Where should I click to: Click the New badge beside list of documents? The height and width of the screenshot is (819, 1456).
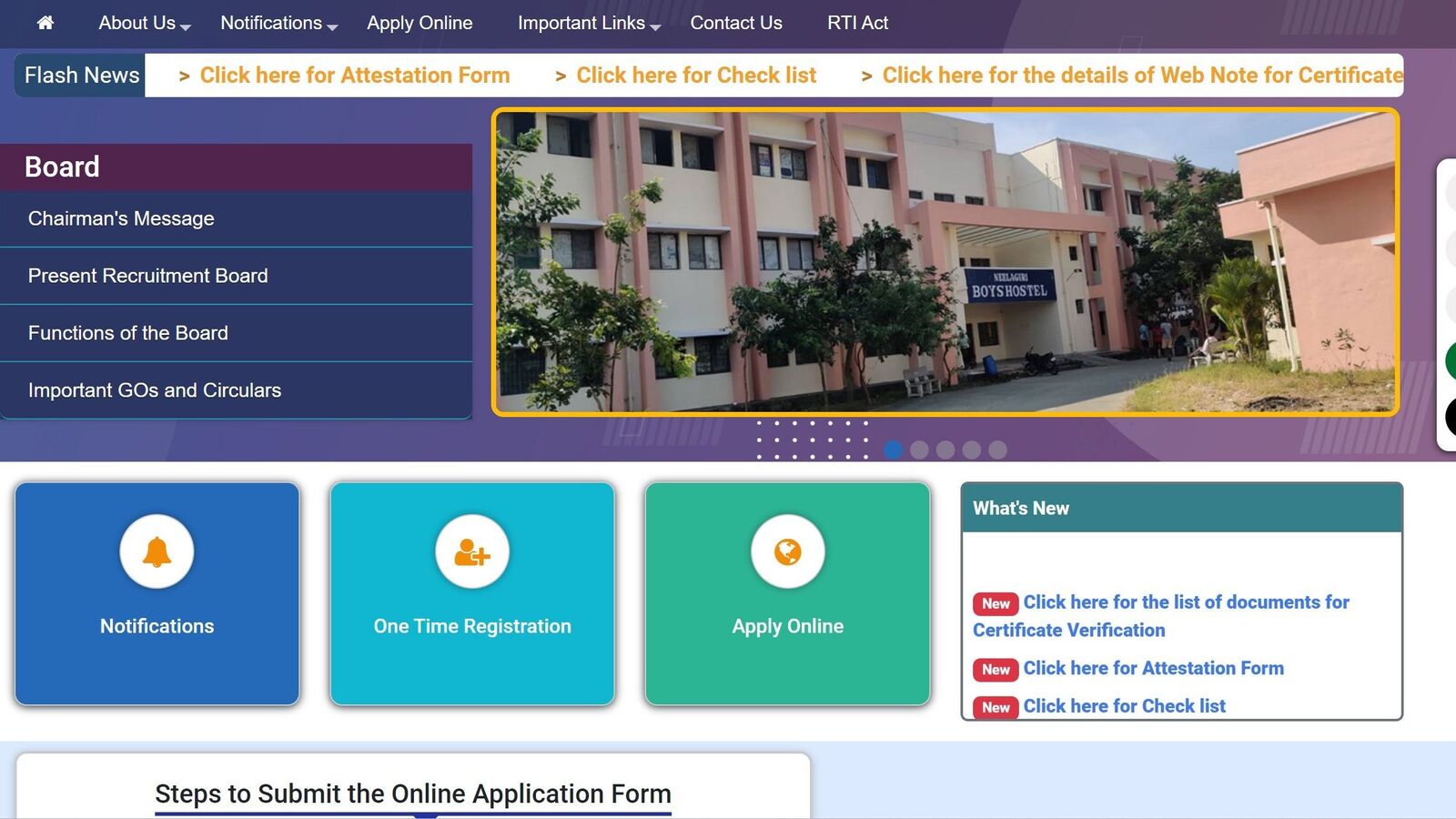tap(996, 603)
